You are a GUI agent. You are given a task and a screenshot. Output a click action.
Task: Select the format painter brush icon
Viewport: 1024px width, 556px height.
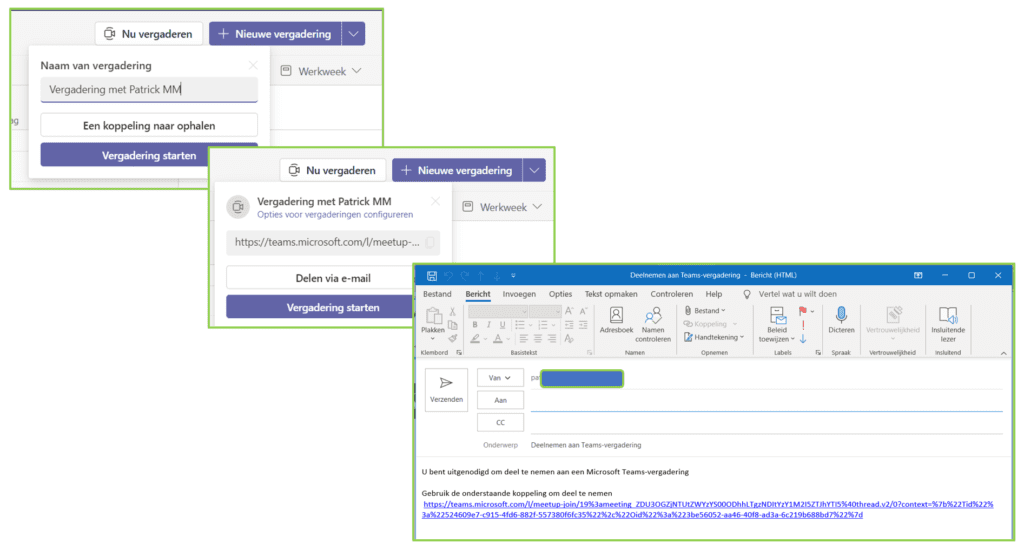coord(452,338)
